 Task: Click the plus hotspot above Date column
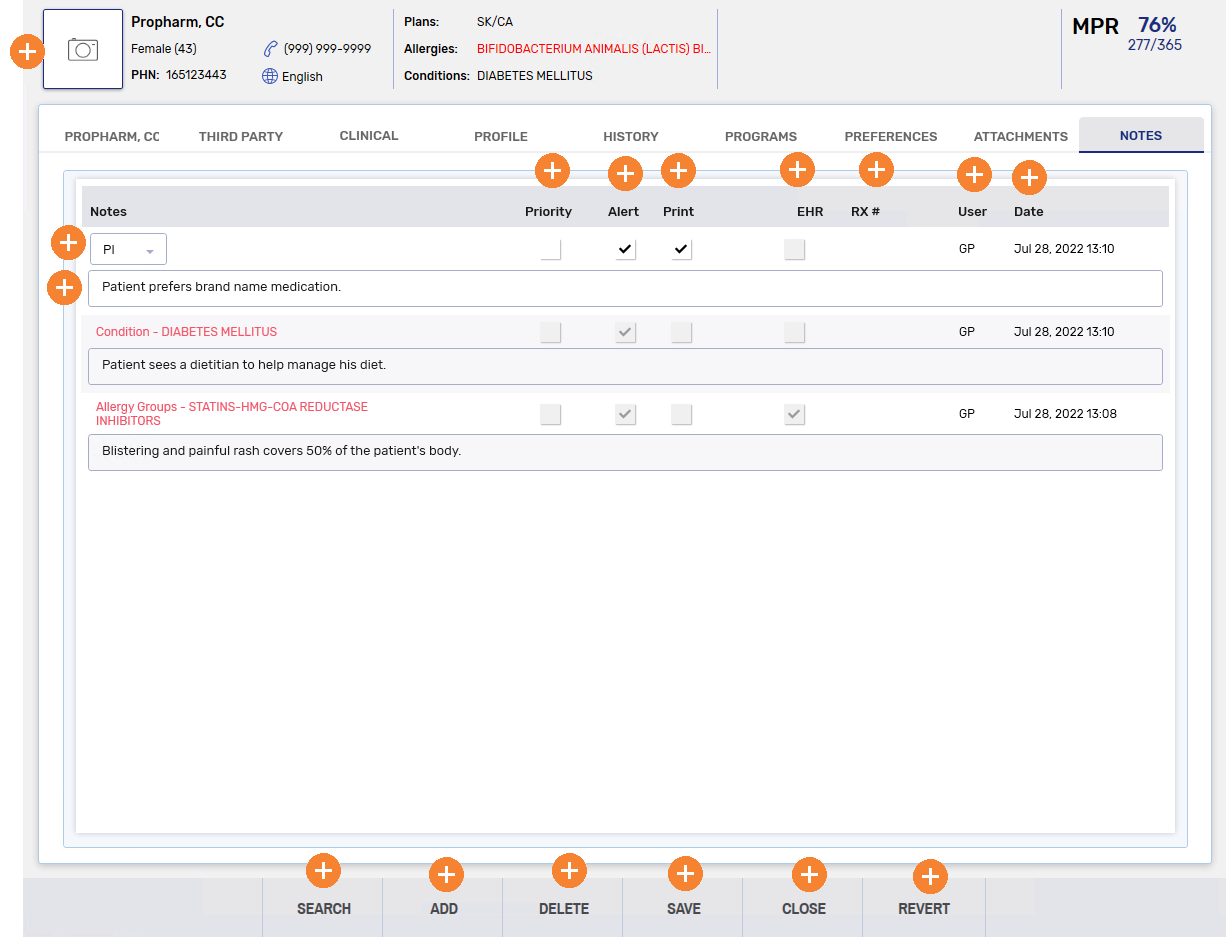point(1029,179)
